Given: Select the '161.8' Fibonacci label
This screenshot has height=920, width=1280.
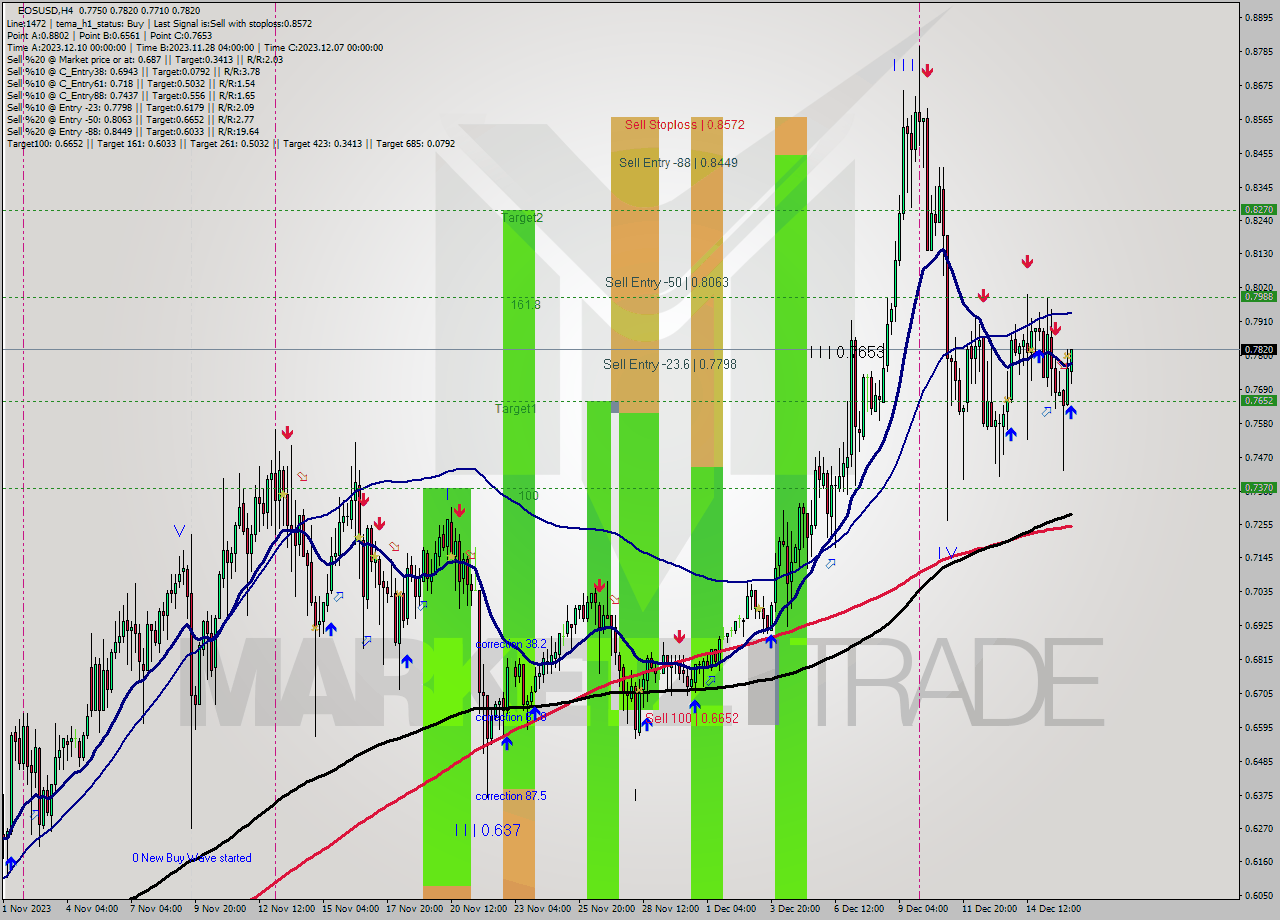Looking at the screenshot, I should point(525,304).
